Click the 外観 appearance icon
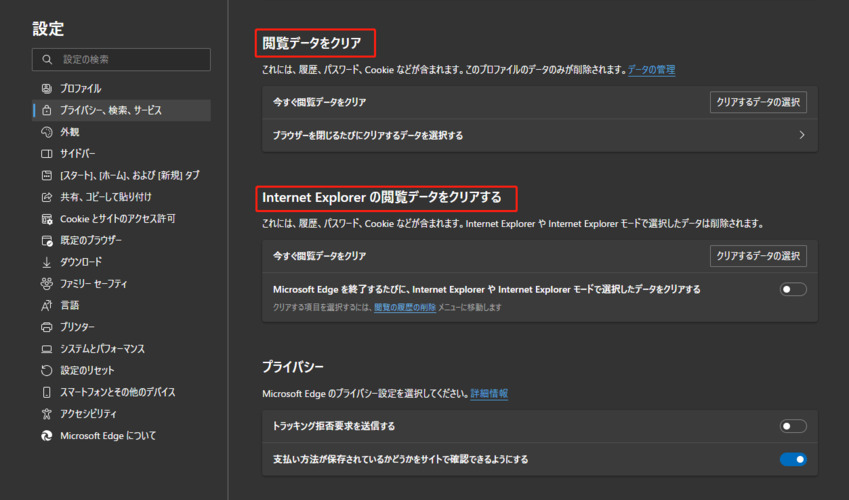The width and height of the screenshot is (849, 500). click(x=47, y=132)
